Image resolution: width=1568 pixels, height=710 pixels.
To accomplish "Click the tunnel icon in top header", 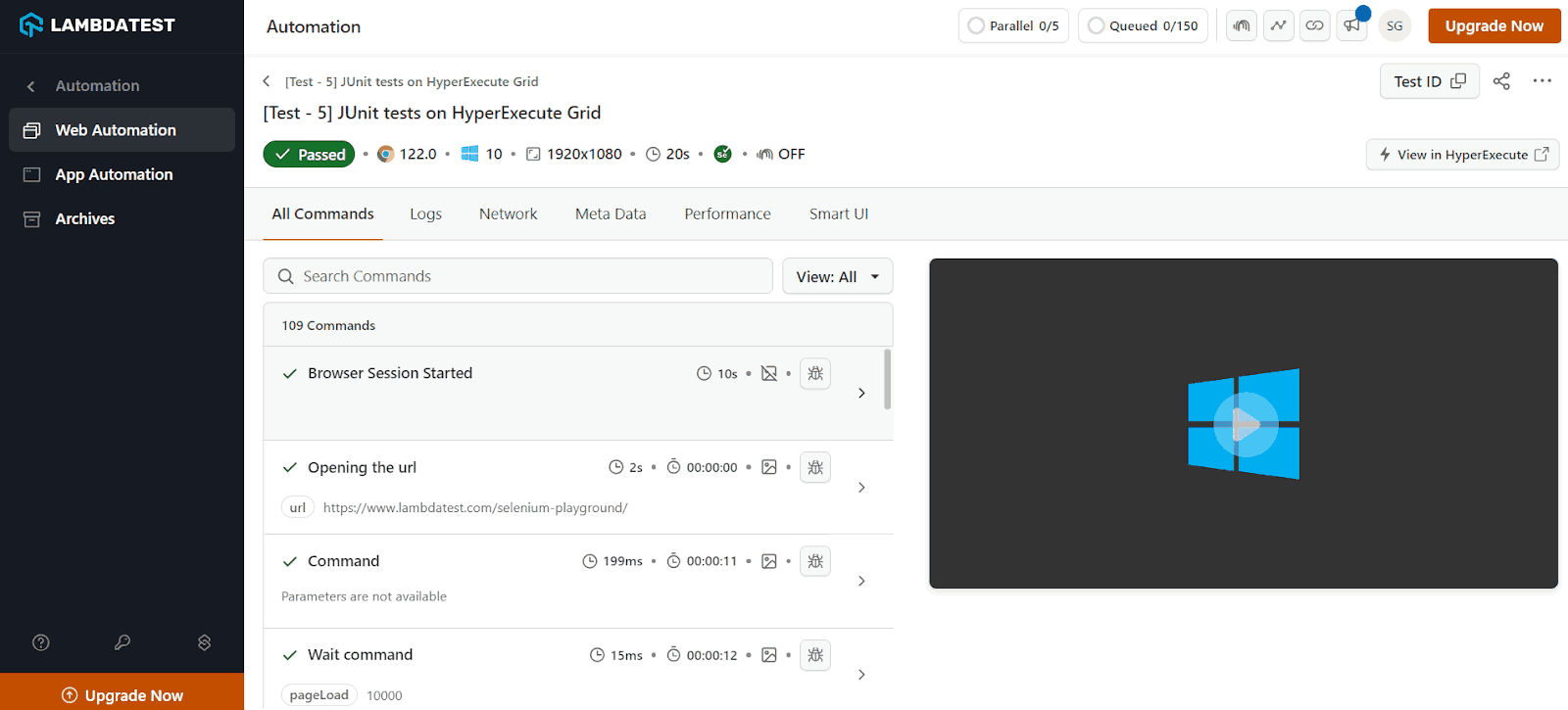I will 1242,26.
